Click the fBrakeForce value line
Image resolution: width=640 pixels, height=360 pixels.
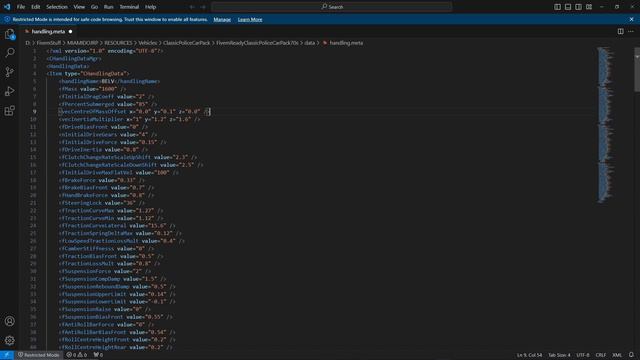click(x=102, y=180)
